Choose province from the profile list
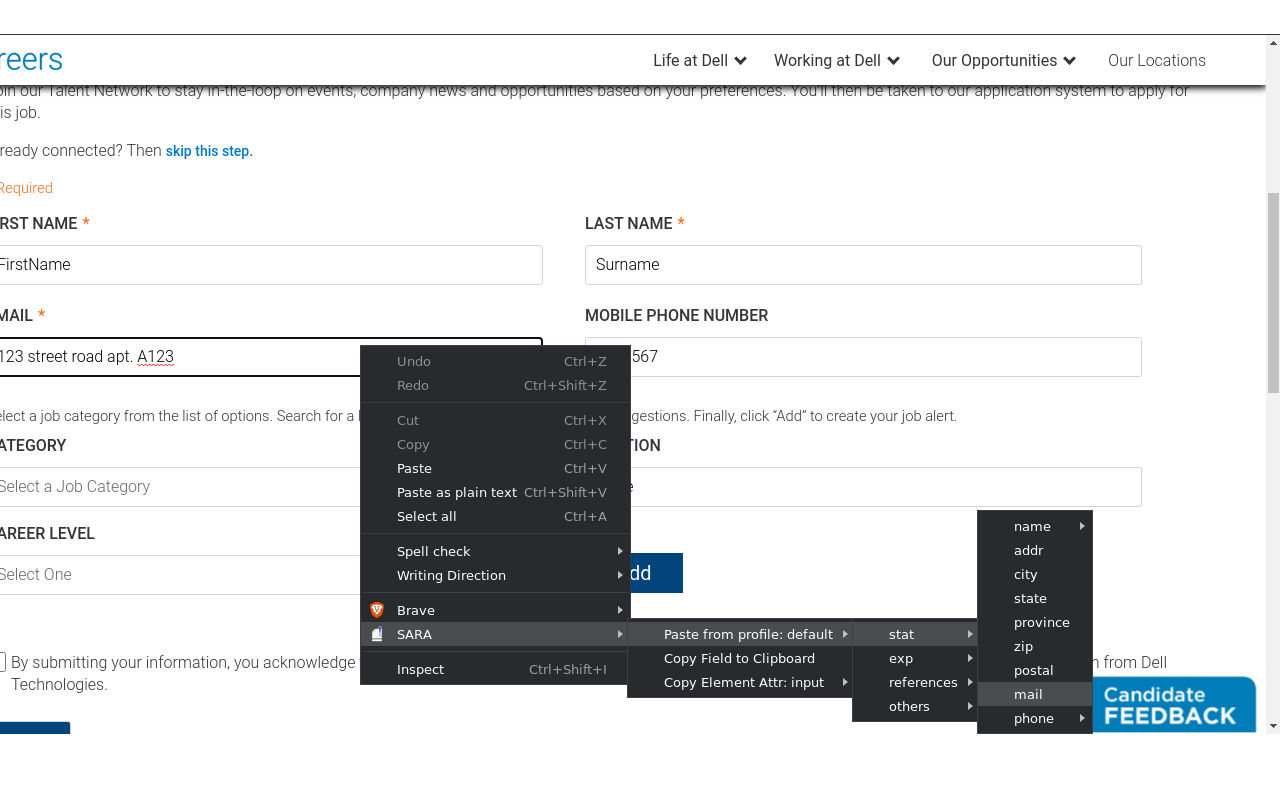 pyautogui.click(x=1034, y=622)
